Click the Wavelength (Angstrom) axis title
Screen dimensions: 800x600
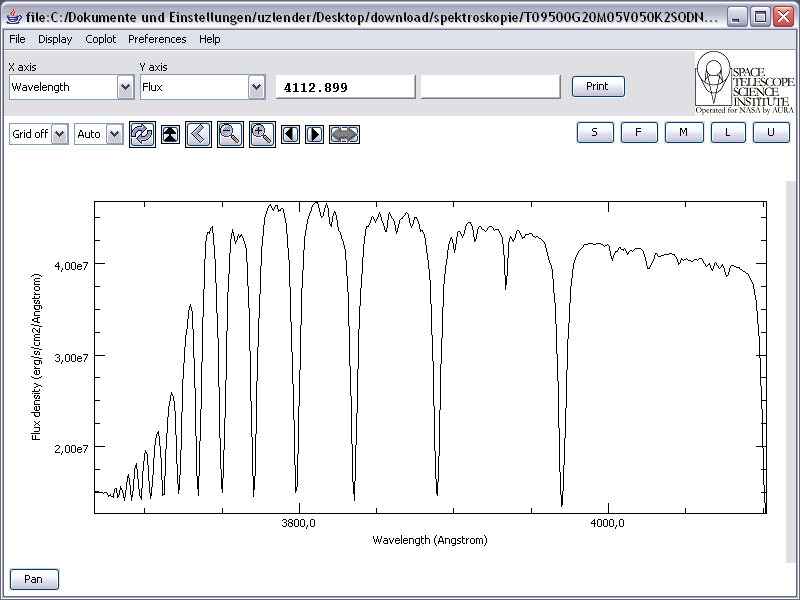(x=430, y=540)
